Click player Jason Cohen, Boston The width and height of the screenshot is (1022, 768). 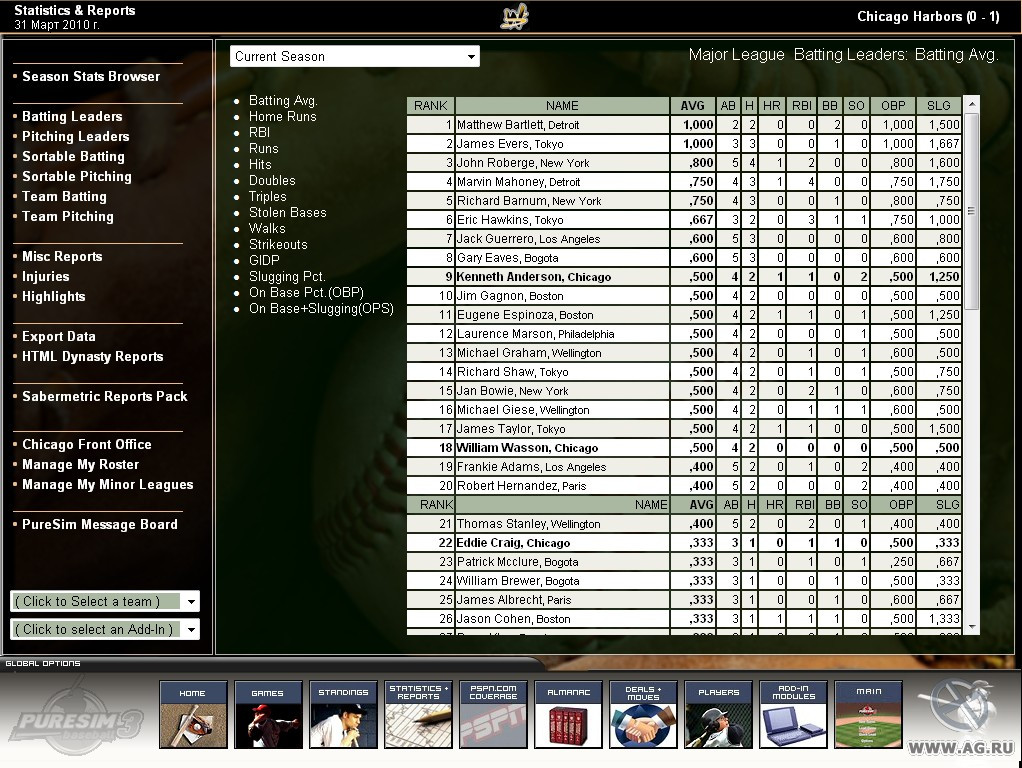pos(513,619)
